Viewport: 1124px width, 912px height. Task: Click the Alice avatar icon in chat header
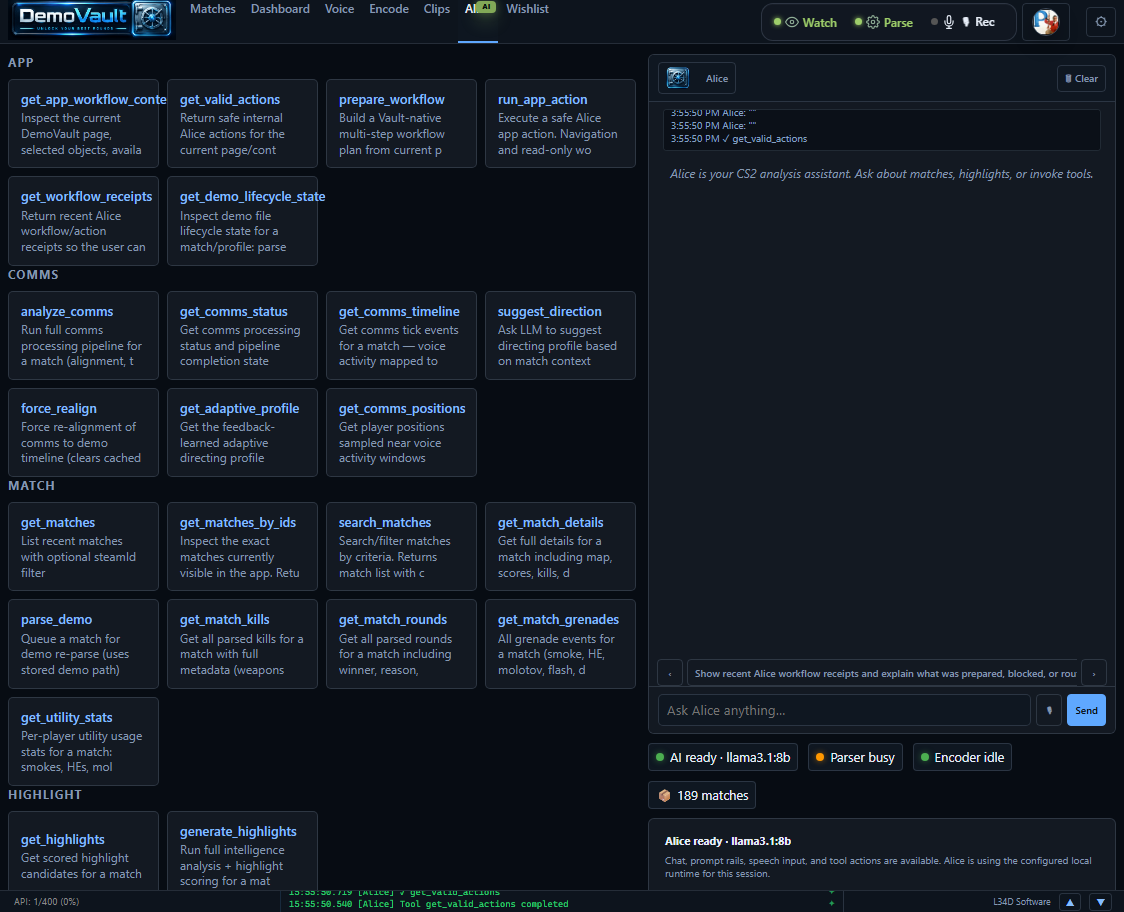point(677,78)
